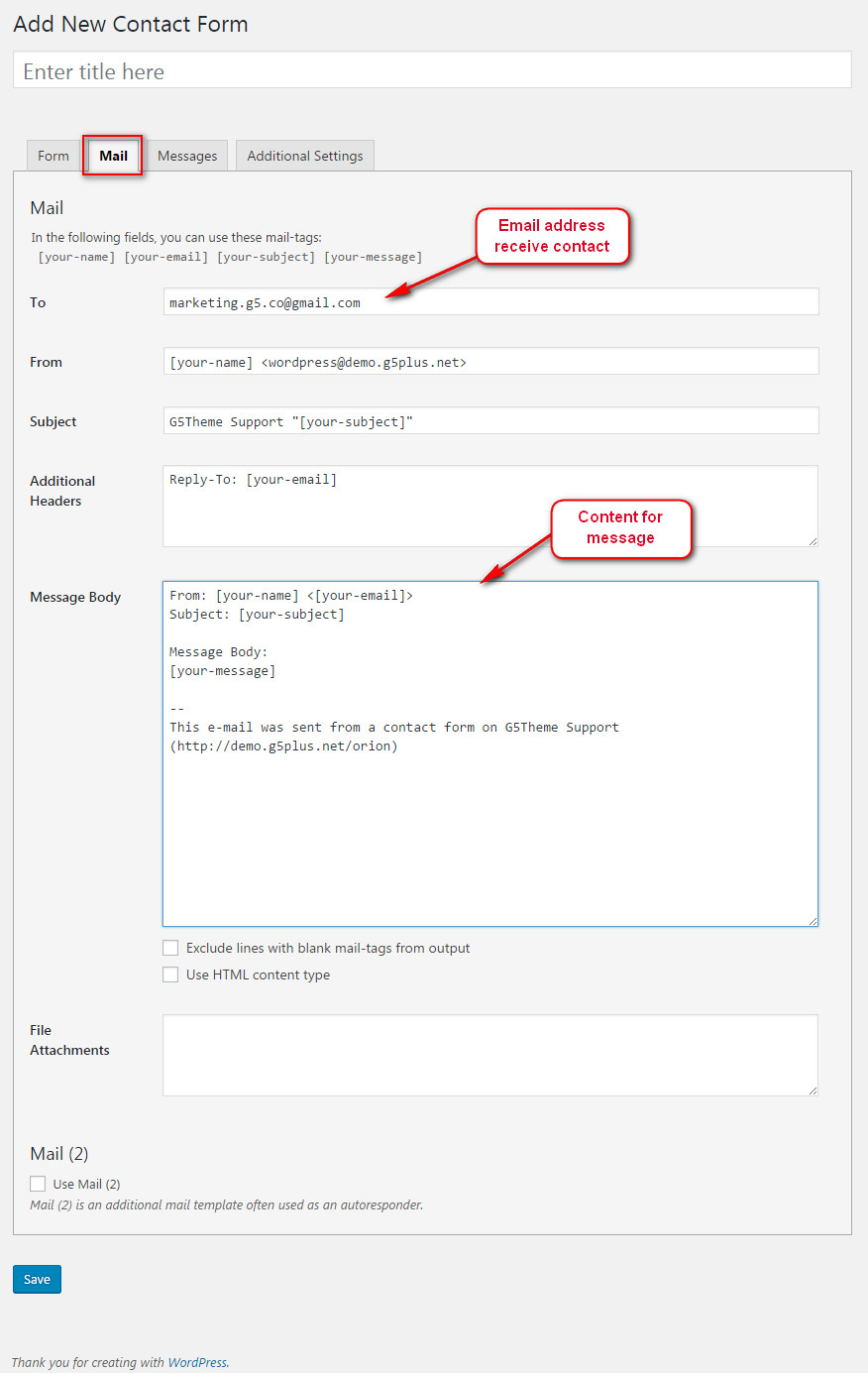Click the 'Message Body' field label
The width and height of the screenshot is (868, 1374).
coord(75,598)
